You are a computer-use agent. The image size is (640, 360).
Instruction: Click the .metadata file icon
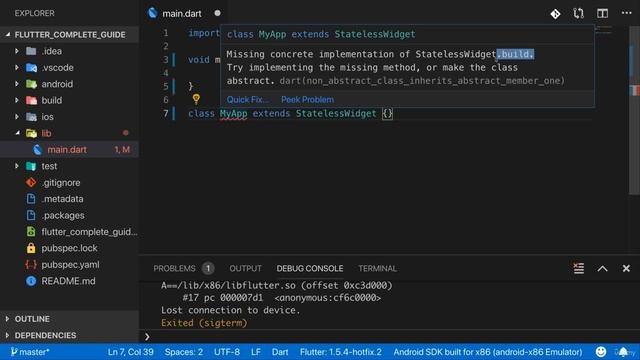click(x=31, y=199)
